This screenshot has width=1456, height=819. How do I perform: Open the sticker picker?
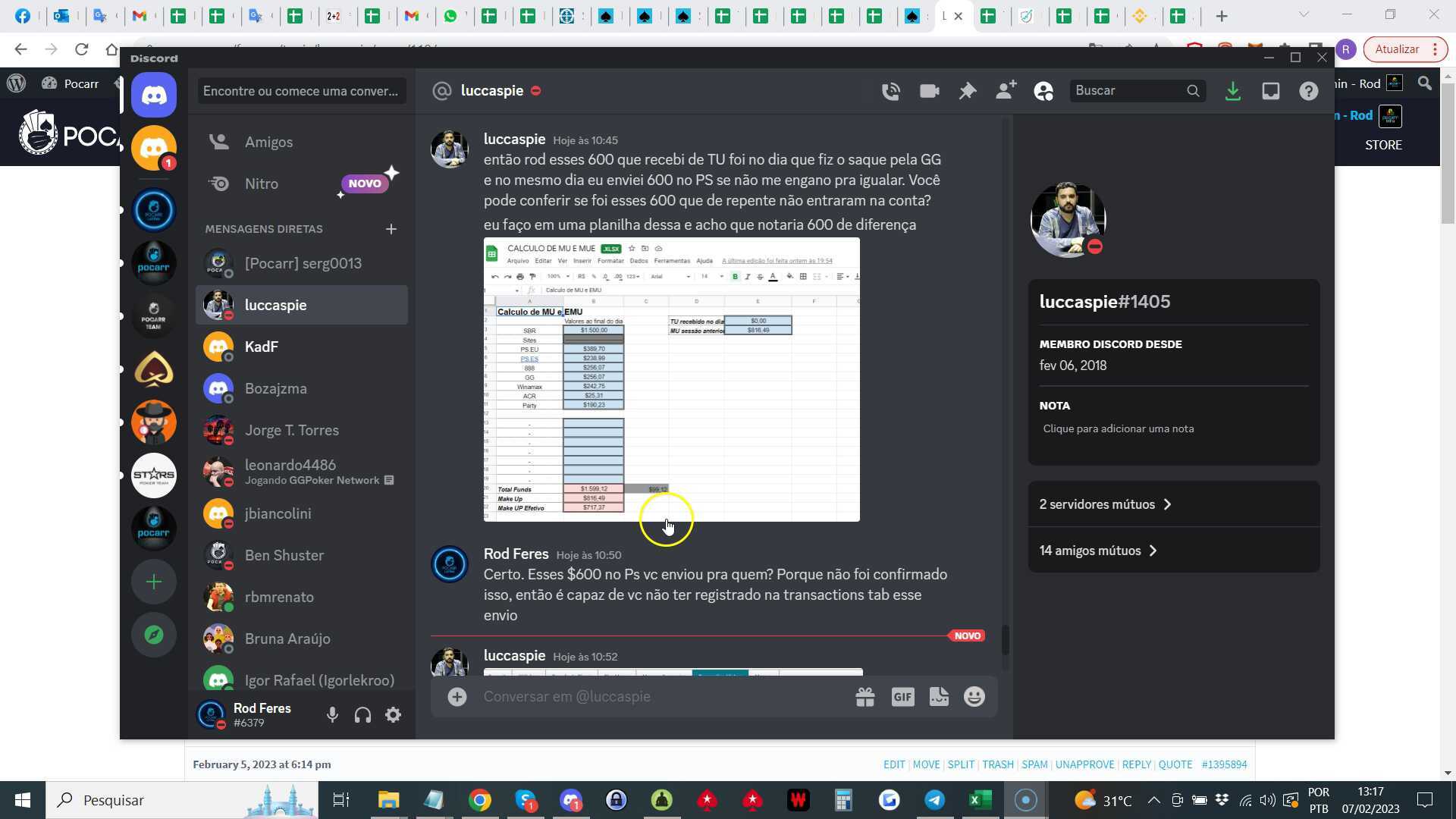pyautogui.click(x=939, y=696)
